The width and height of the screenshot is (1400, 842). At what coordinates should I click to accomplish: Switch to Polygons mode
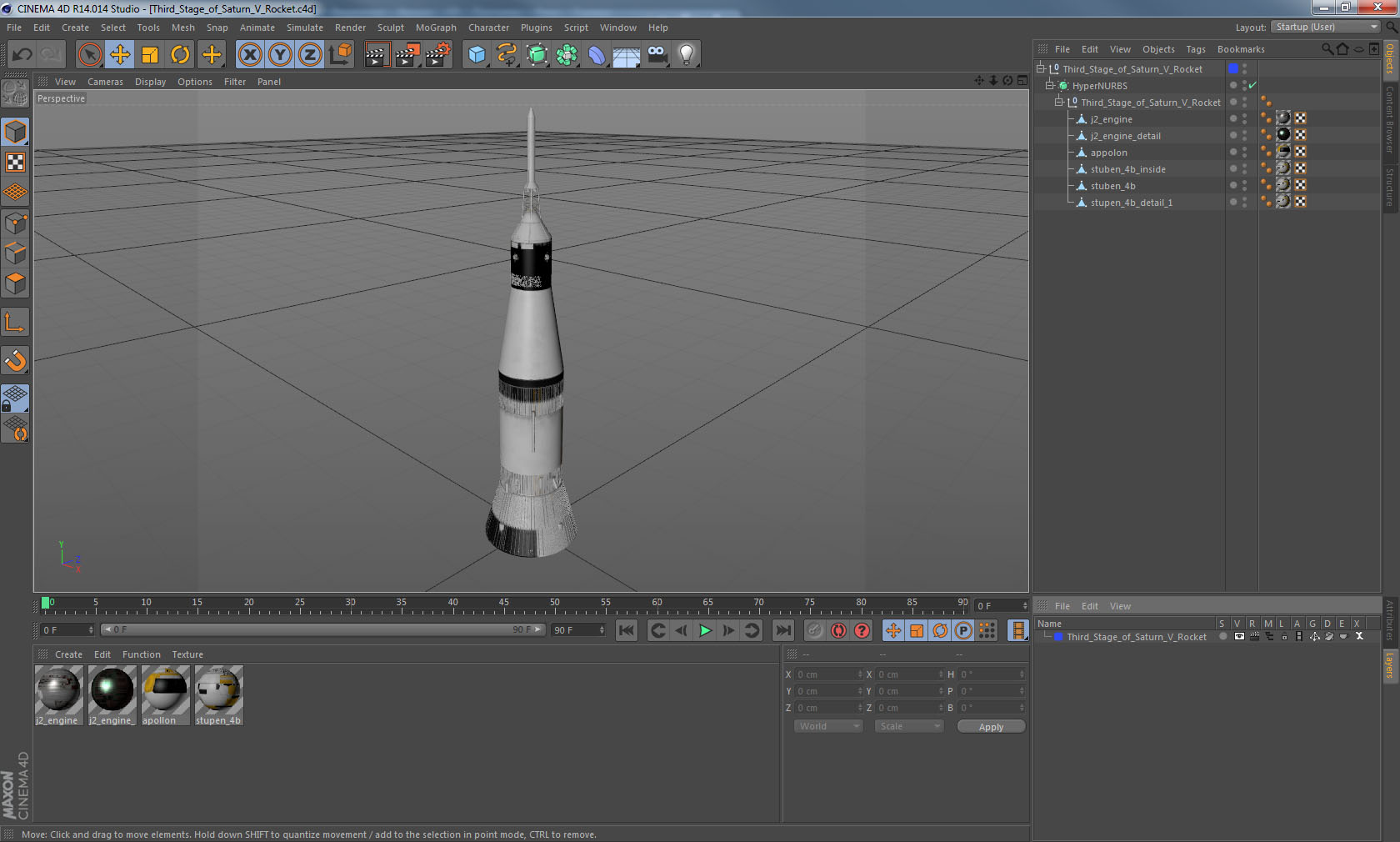click(x=15, y=283)
